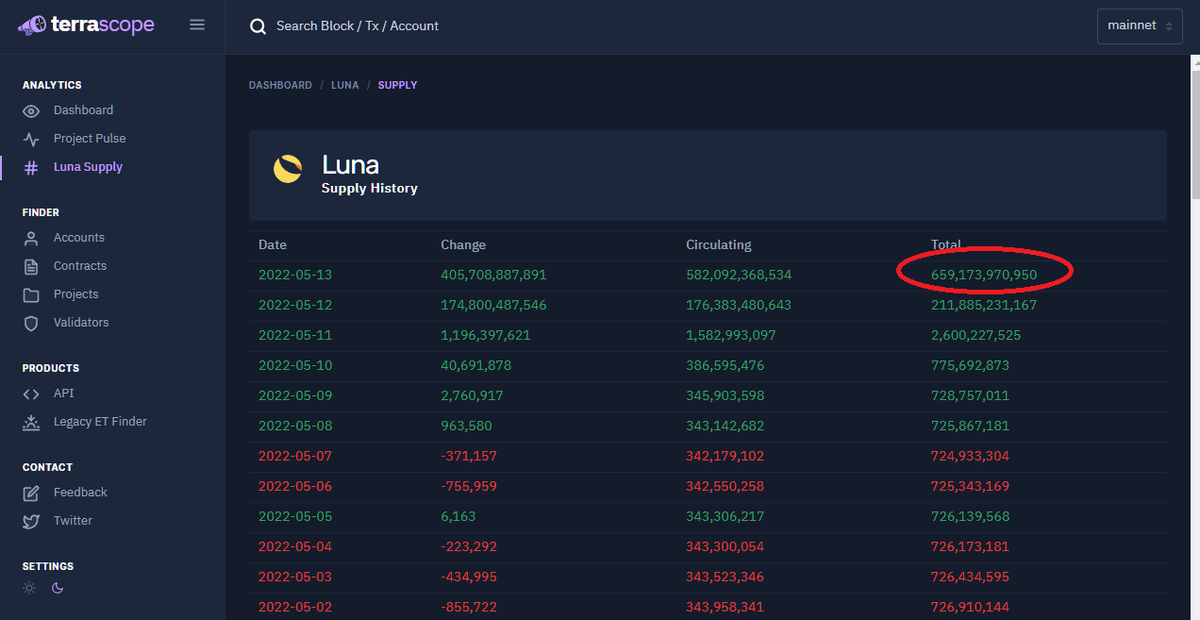Click the Contracts document icon
Screen dimensions: 1200x620
[x=31, y=266]
